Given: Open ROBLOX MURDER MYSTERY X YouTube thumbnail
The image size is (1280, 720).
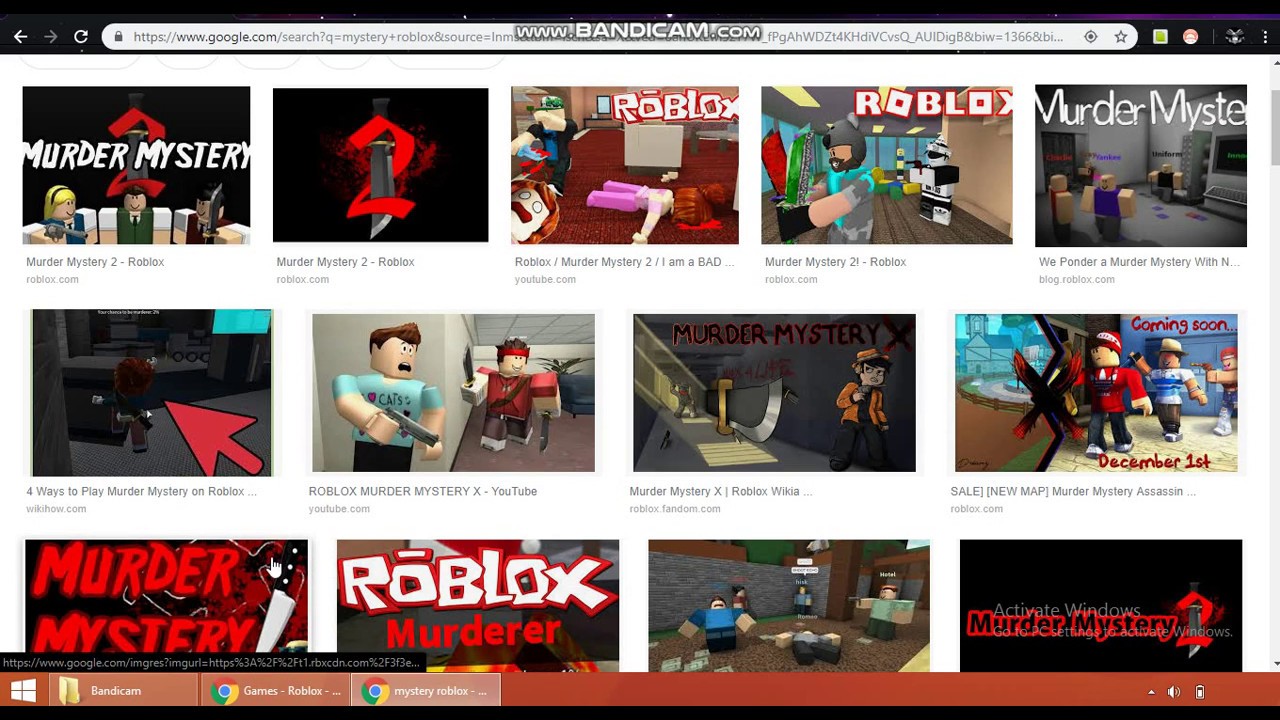Looking at the screenshot, I should (453, 393).
